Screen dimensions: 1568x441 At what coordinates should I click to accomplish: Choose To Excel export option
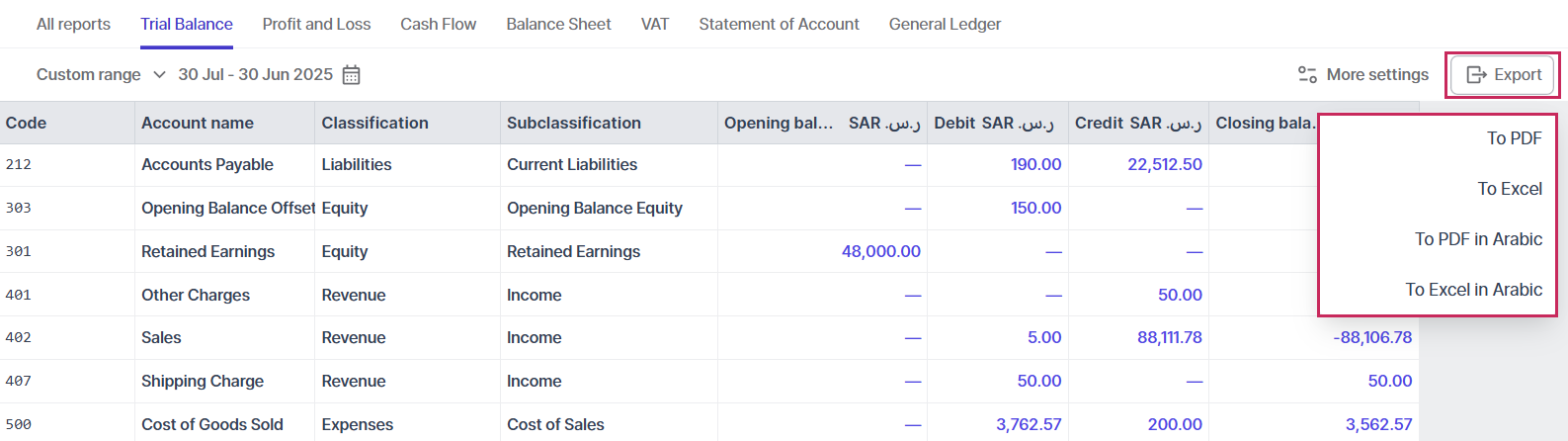pyautogui.click(x=1509, y=189)
